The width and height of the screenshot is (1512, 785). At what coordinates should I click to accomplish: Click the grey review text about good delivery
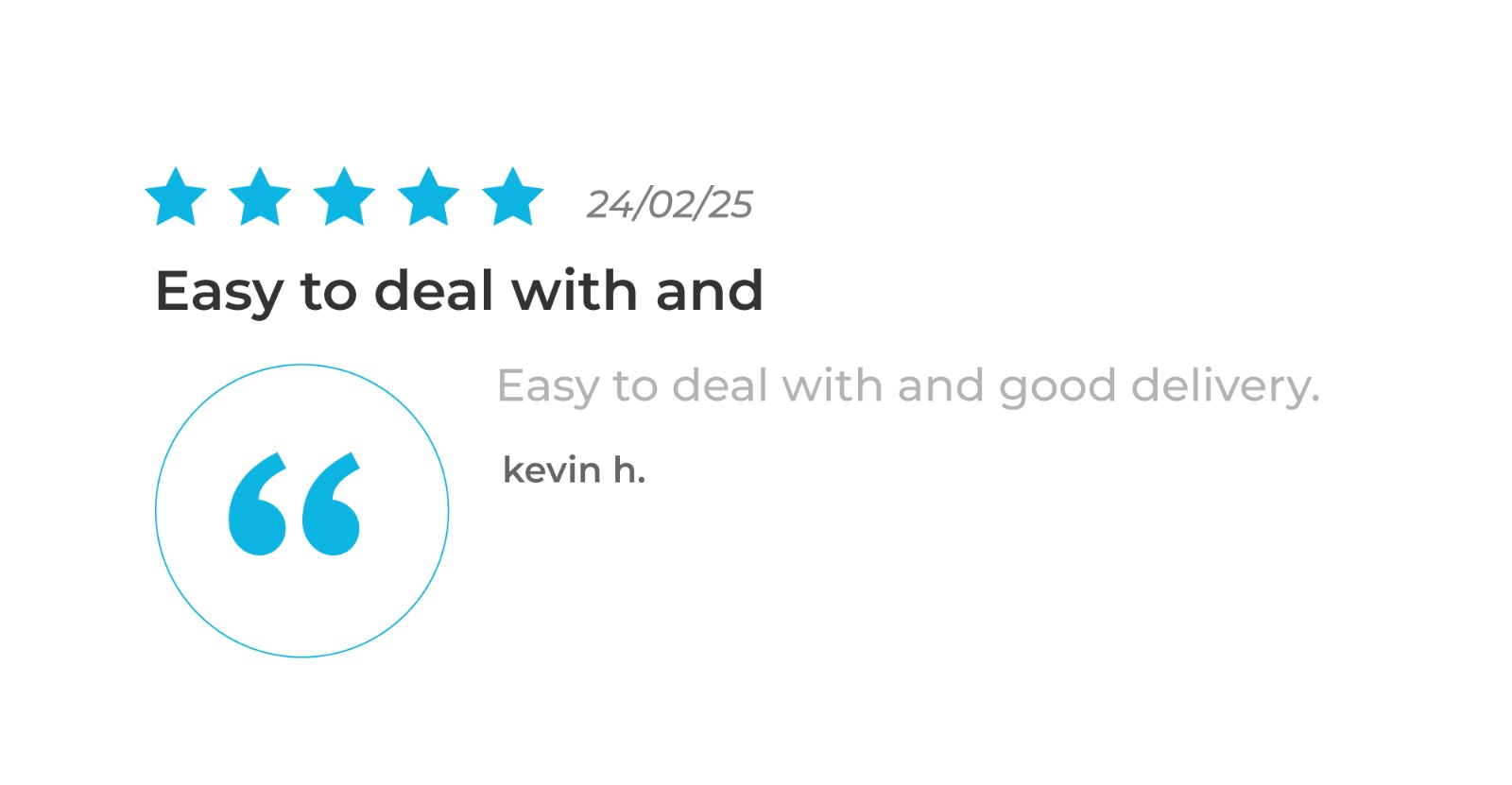click(908, 386)
